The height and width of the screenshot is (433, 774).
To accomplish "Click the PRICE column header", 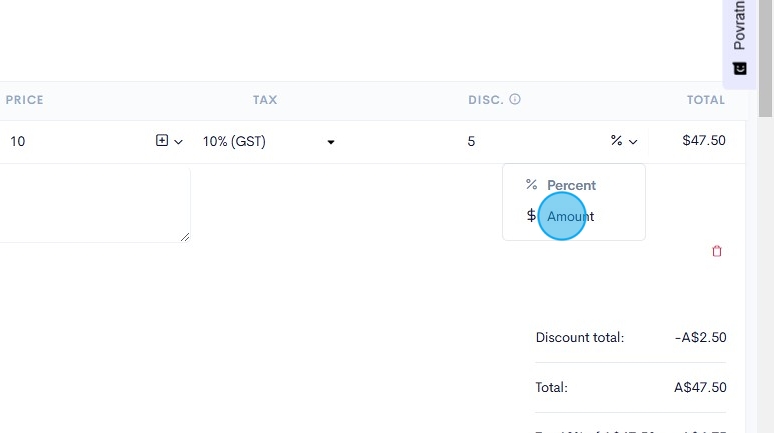I will coord(25,100).
